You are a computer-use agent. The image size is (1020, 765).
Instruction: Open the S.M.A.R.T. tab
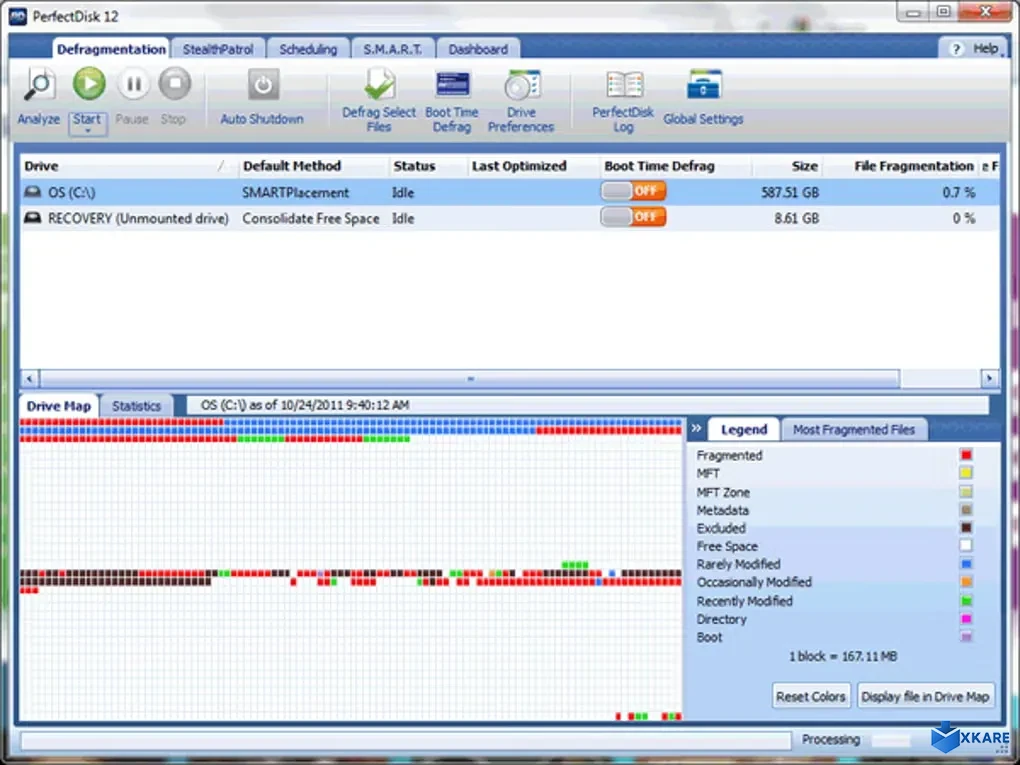tap(392, 49)
